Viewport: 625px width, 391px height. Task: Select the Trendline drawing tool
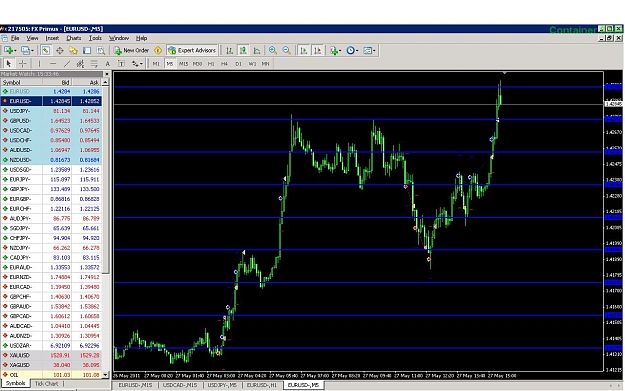coord(67,63)
